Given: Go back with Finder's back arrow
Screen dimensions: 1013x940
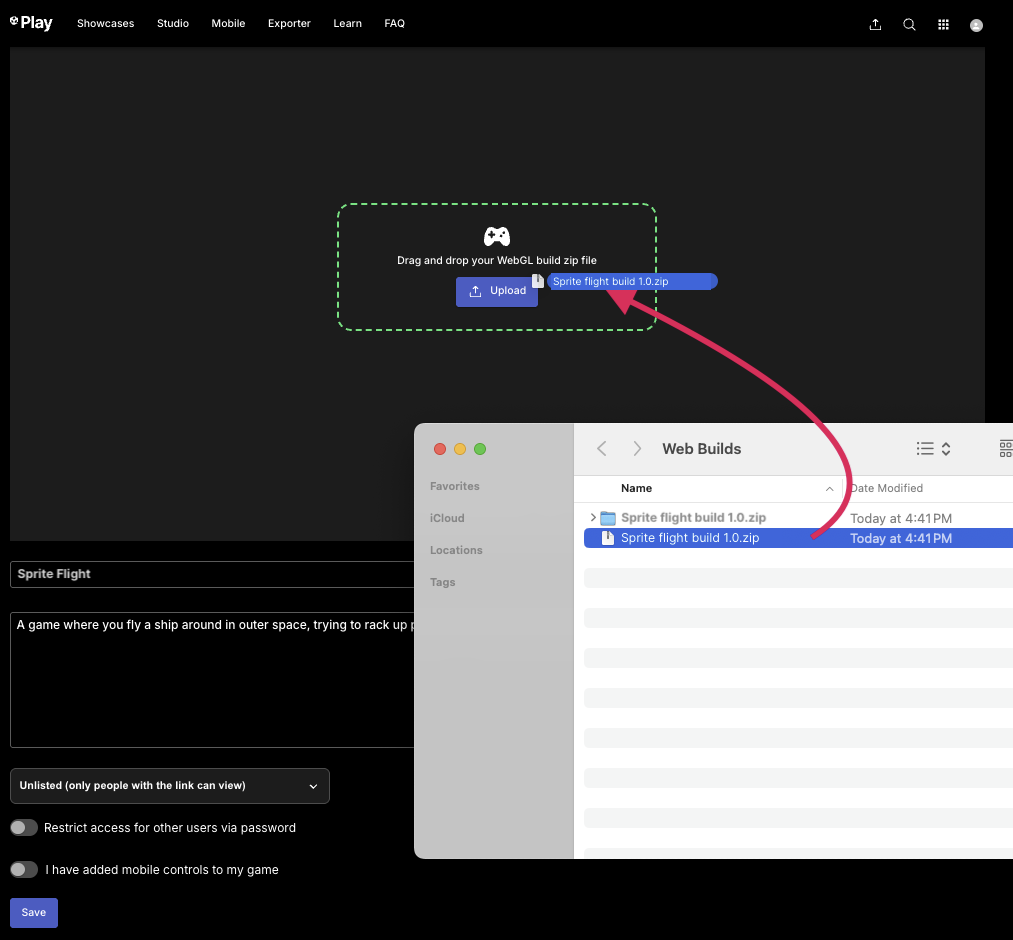Looking at the screenshot, I should [x=602, y=449].
